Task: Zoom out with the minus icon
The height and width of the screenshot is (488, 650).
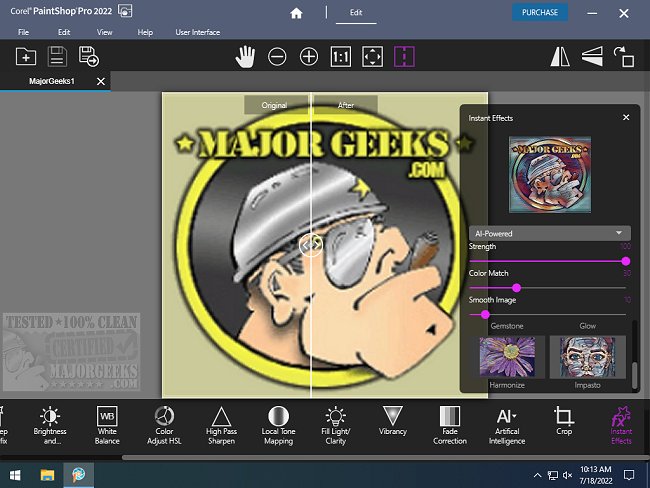Action: point(277,56)
